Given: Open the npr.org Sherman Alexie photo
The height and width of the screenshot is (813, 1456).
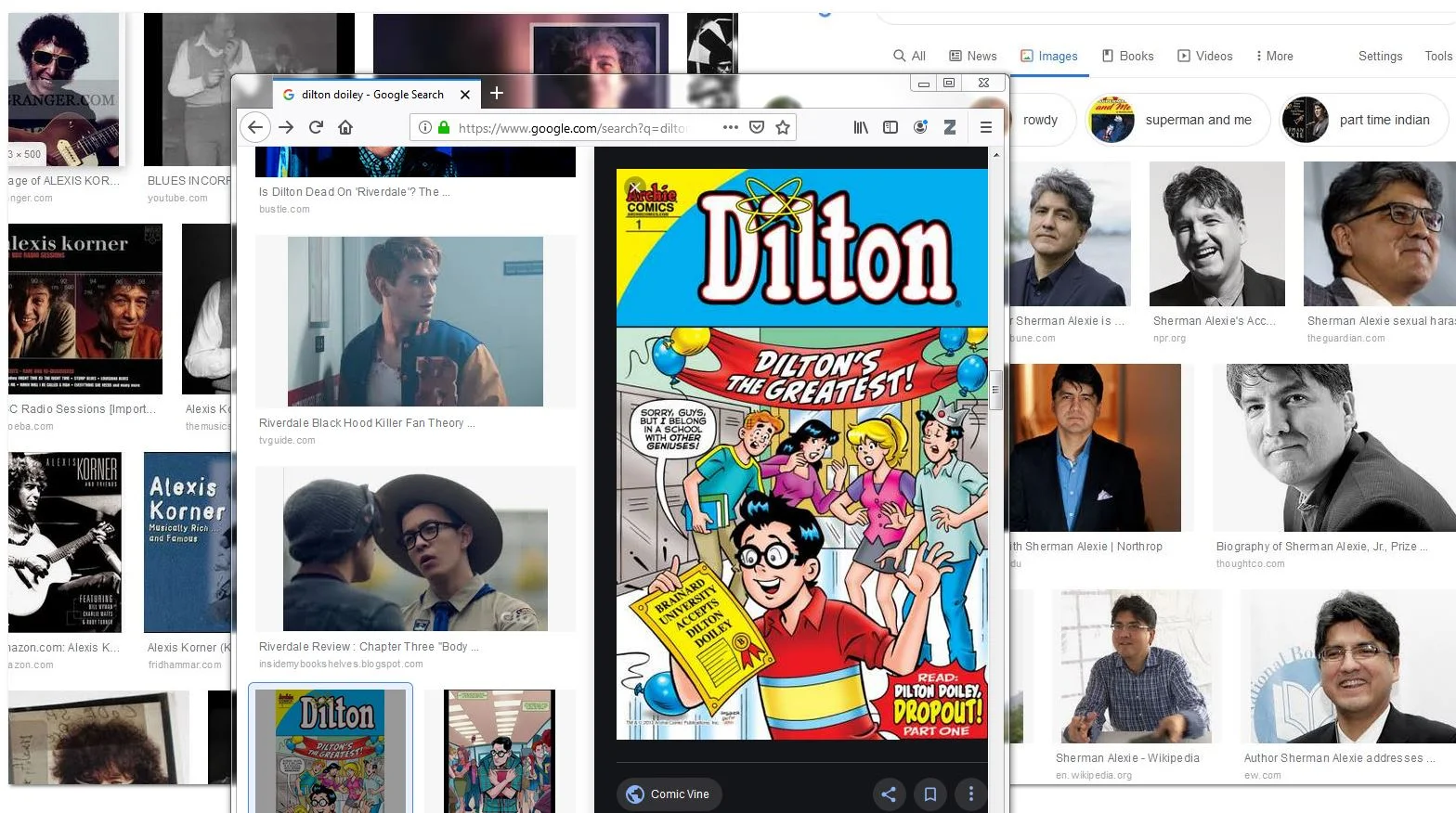Looking at the screenshot, I should [1217, 234].
